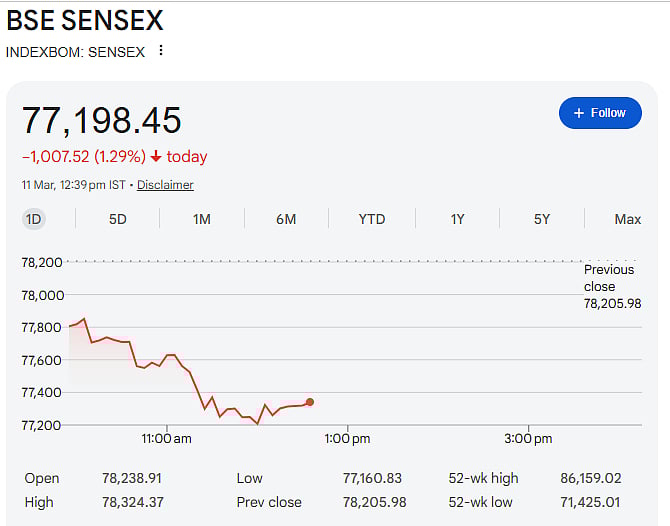Screen dimensions: 670x526
Task: Show the 6M chart range
Action: [x=286, y=219]
